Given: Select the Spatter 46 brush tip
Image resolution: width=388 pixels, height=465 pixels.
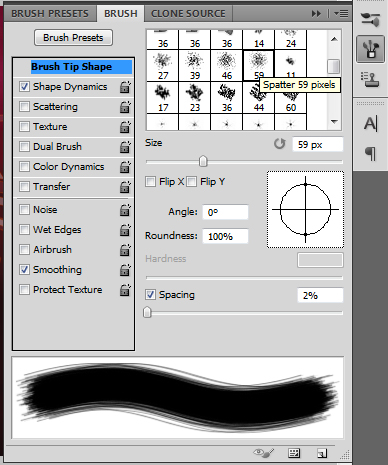Looking at the screenshot, I should (227, 66).
